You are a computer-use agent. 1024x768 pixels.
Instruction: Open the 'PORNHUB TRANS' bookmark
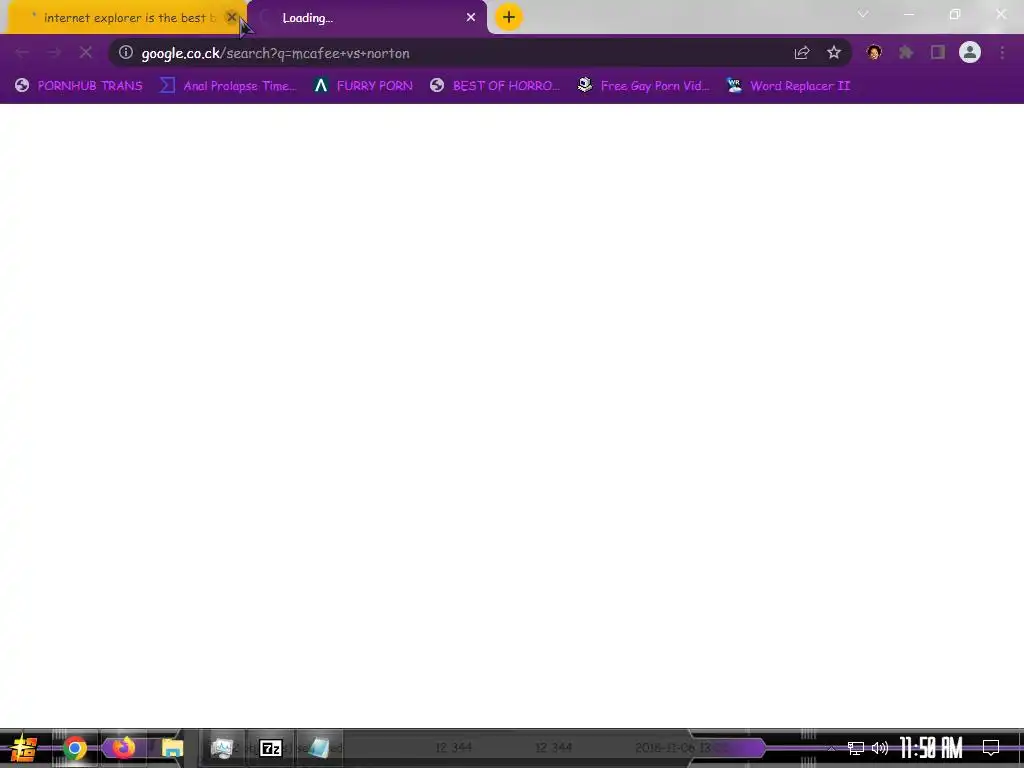(x=79, y=86)
